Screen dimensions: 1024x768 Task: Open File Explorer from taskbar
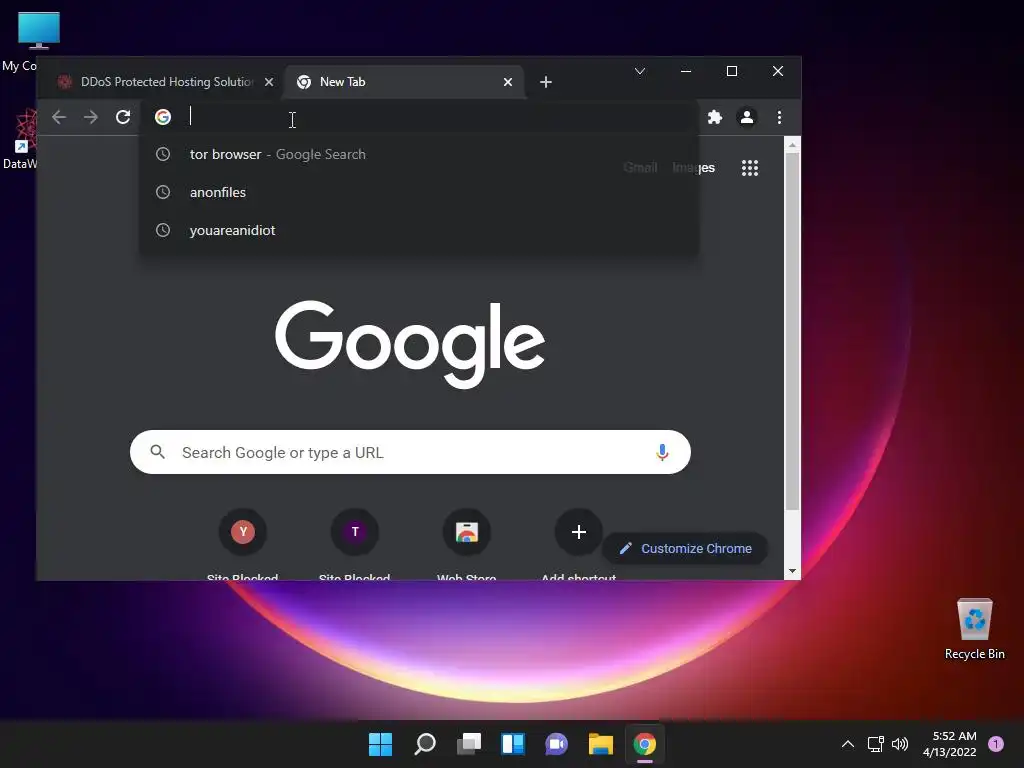click(601, 744)
